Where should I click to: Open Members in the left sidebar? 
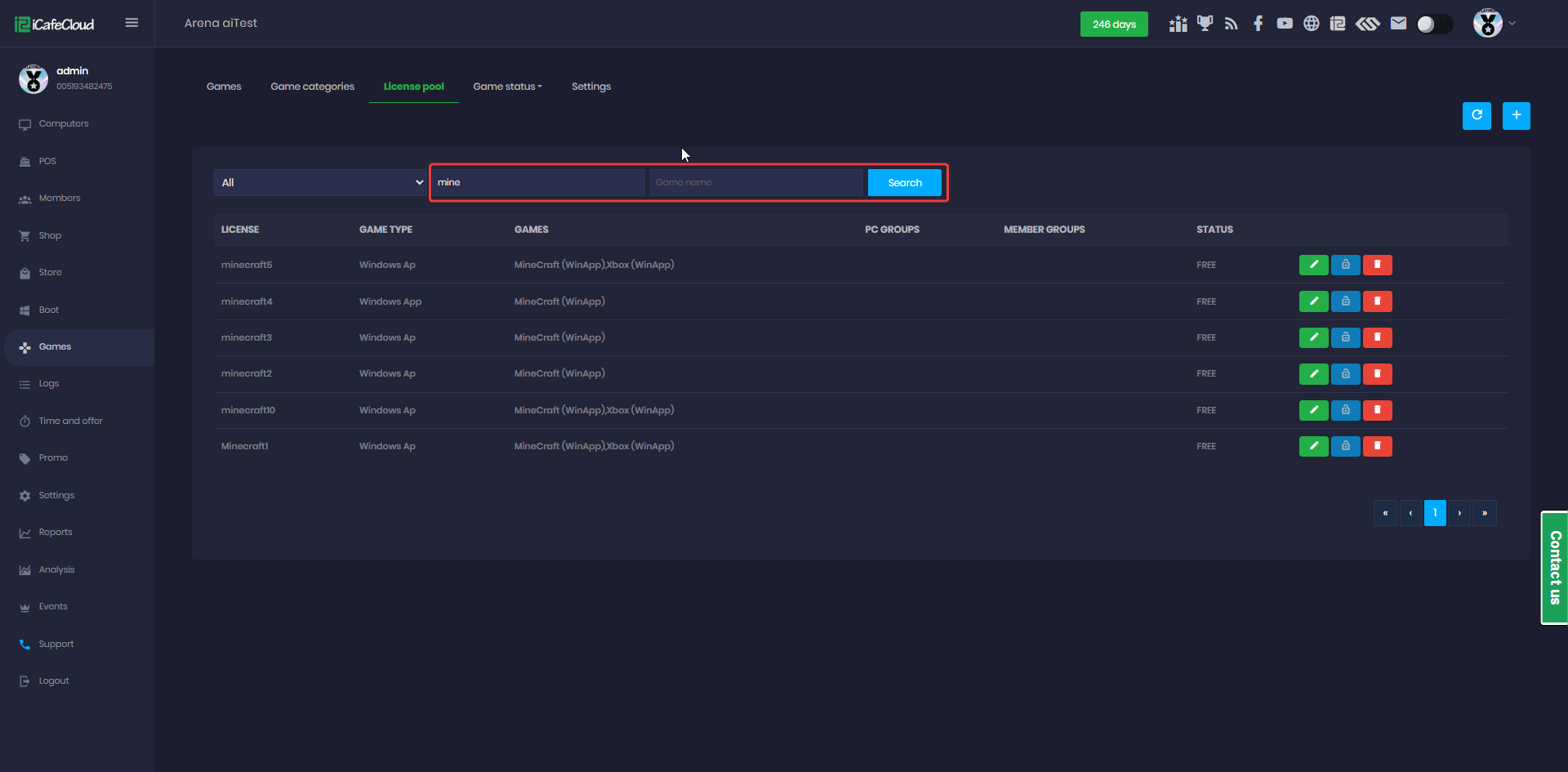pos(60,199)
